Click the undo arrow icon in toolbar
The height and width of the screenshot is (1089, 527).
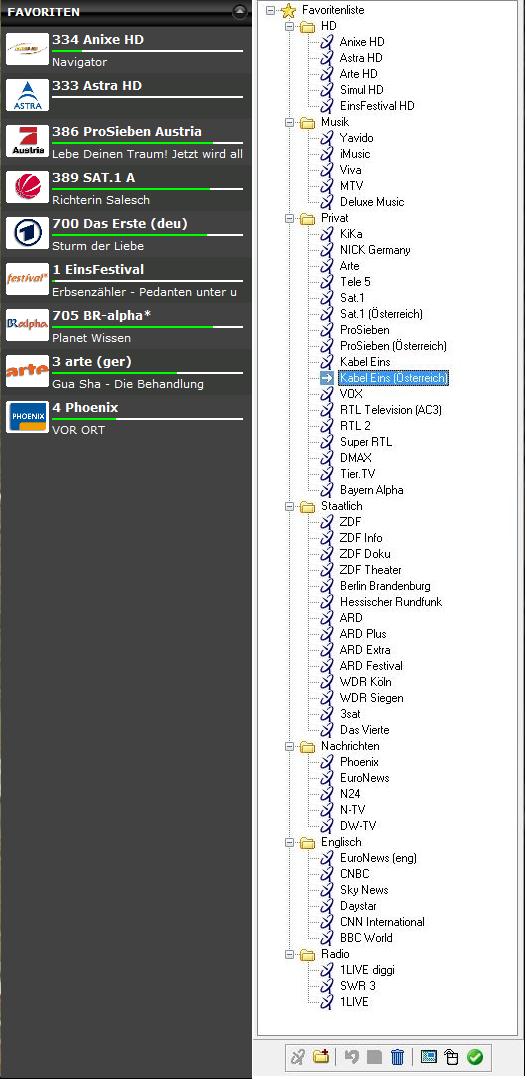coord(352,1057)
